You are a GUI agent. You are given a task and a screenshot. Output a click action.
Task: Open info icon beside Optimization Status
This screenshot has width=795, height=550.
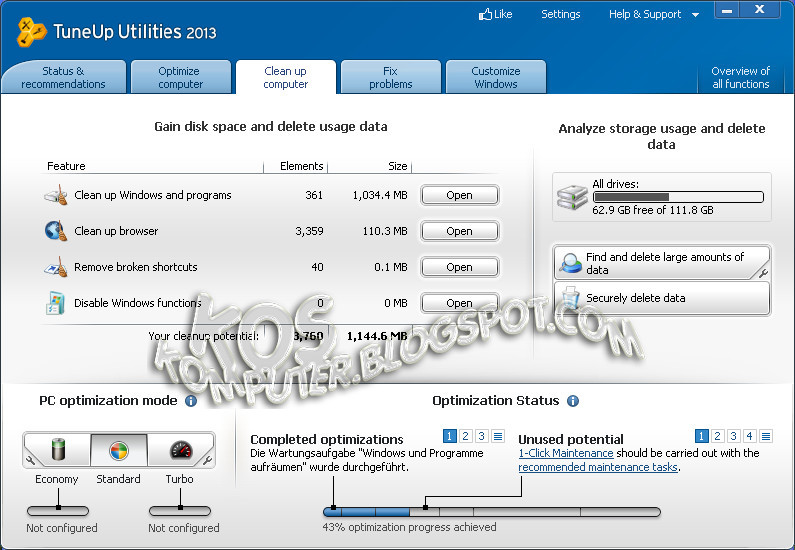coord(573,401)
